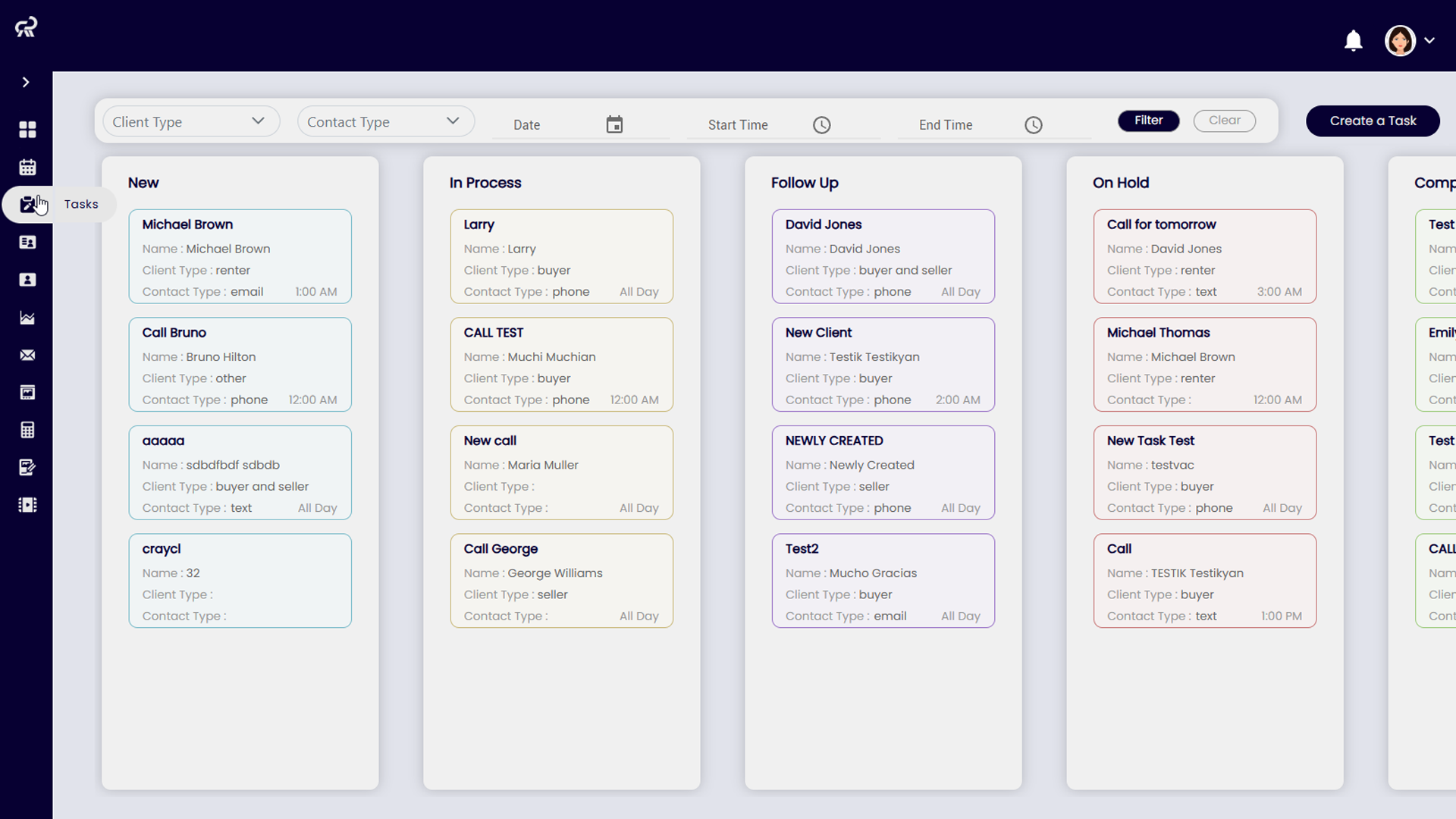Expand the sidebar with the chevron arrow
The width and height of the screenshot is (1456, 819).
[26, 82]
